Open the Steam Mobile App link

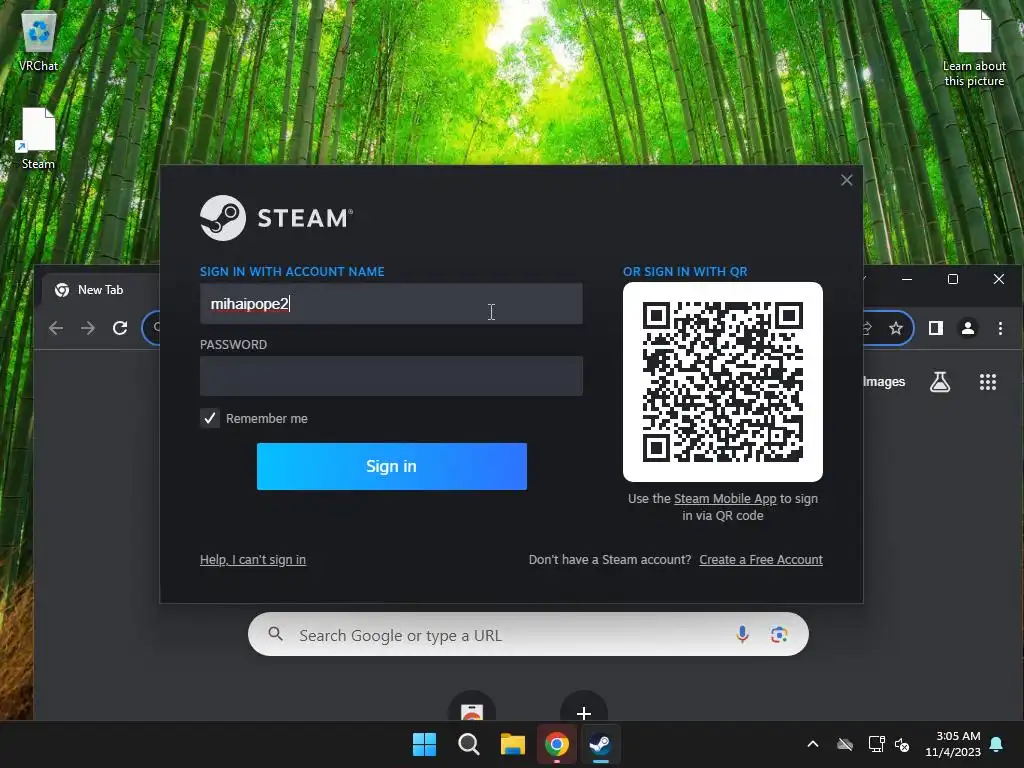pos(725,499)
